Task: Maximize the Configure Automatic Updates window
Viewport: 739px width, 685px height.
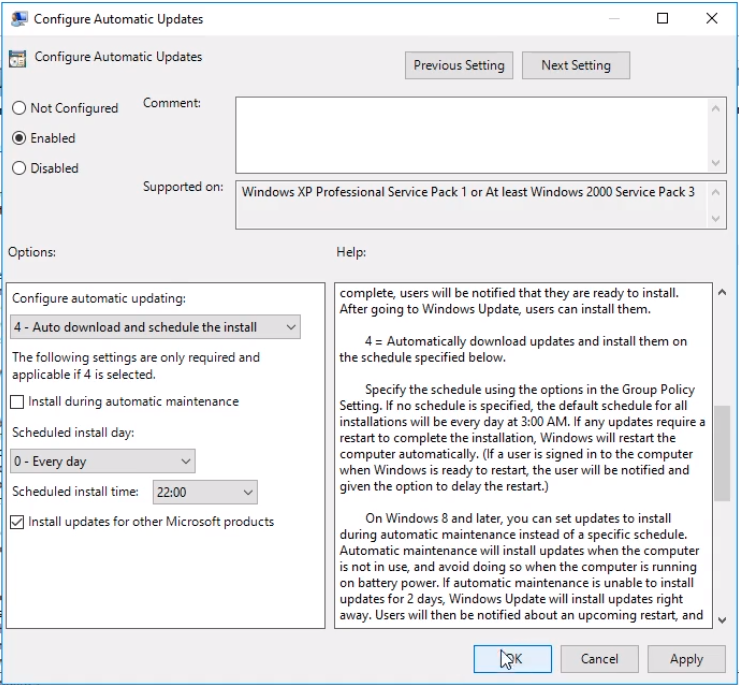Action: pos(662,18)
